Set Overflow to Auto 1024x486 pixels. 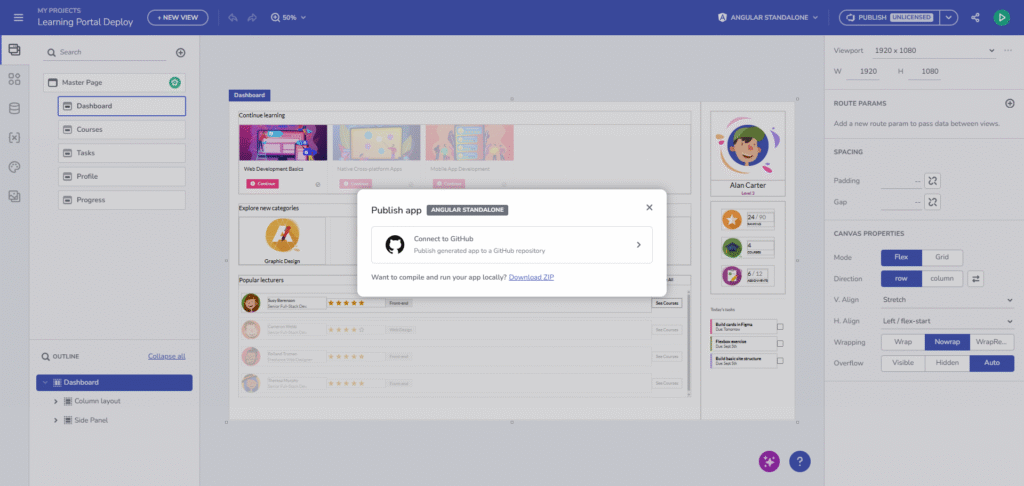(x=991, y=363)
